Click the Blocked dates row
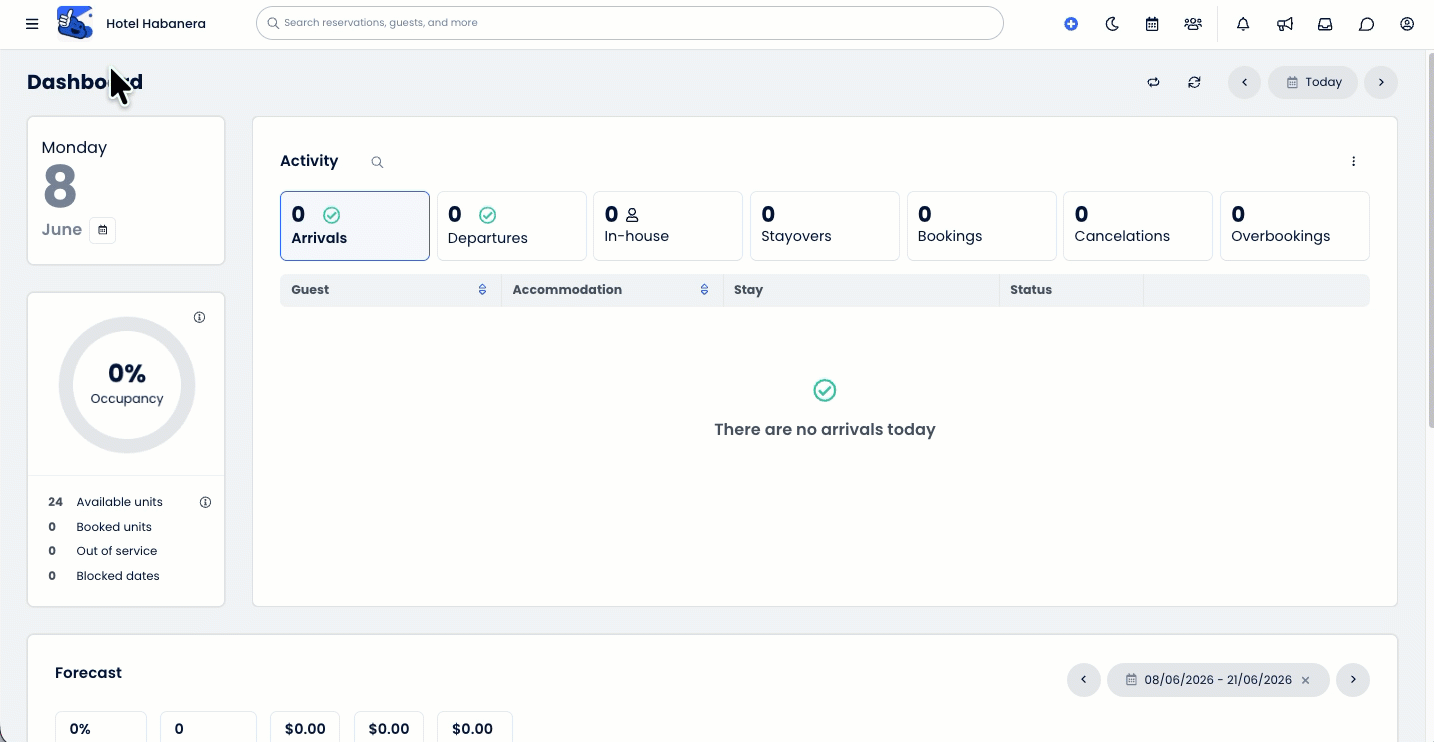1434x742 pixels. pos(126,576)
